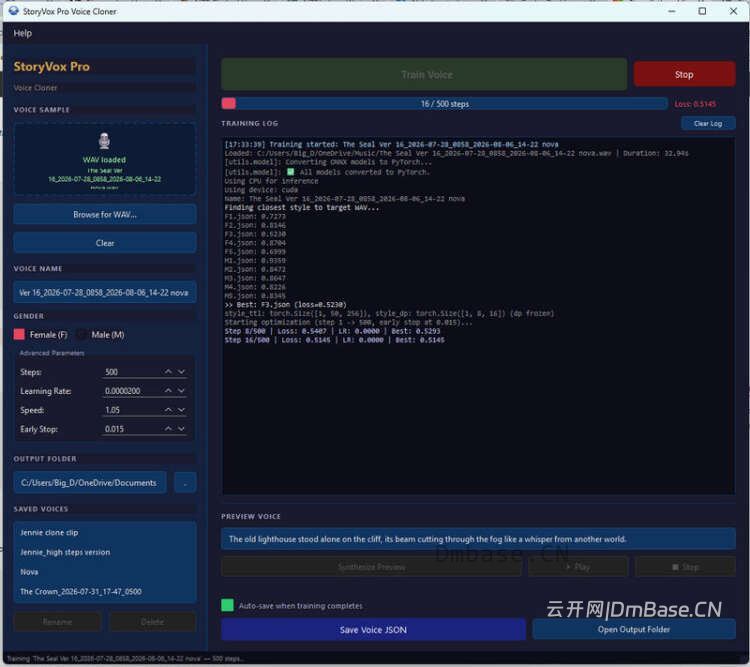Open the Help menu

22,33
